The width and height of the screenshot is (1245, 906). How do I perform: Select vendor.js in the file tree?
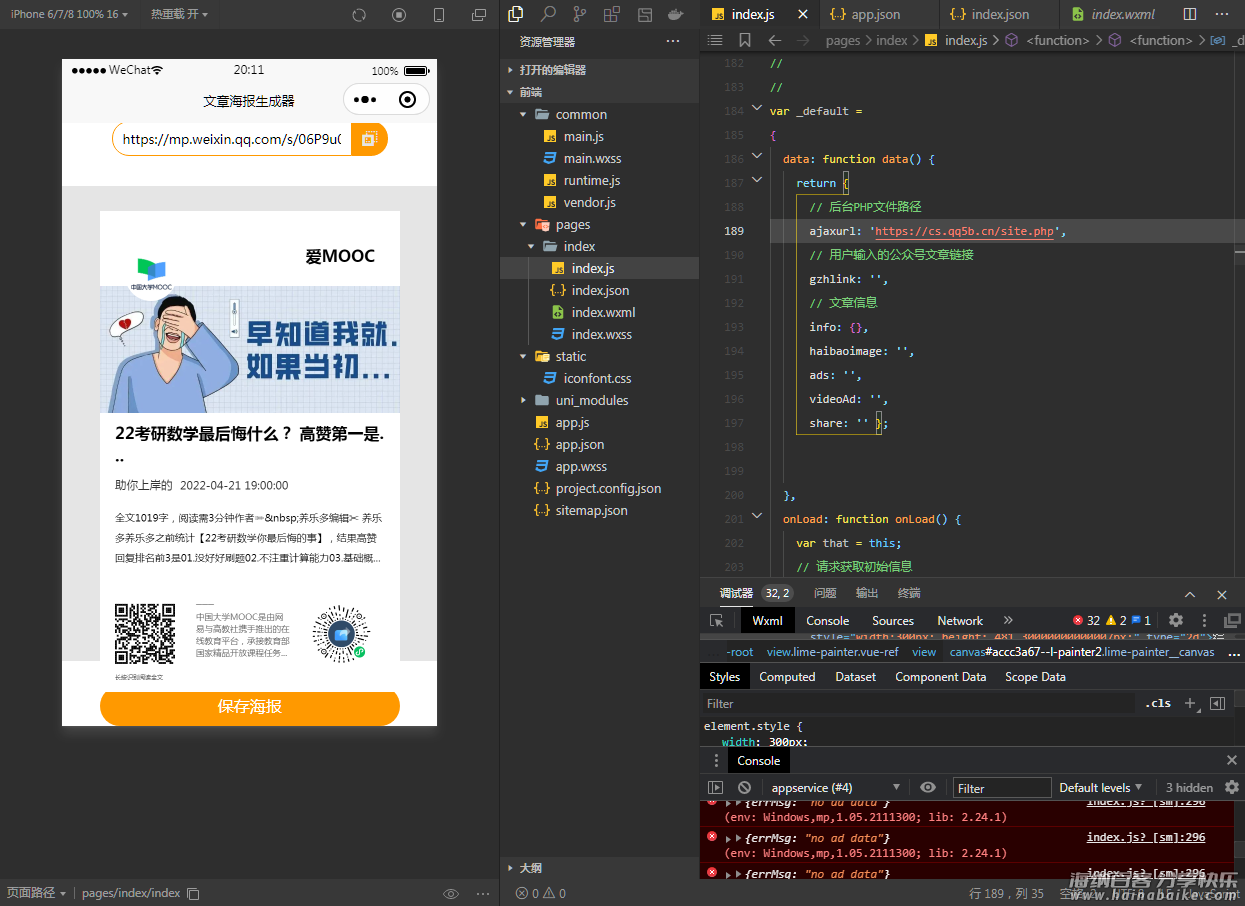589,202
